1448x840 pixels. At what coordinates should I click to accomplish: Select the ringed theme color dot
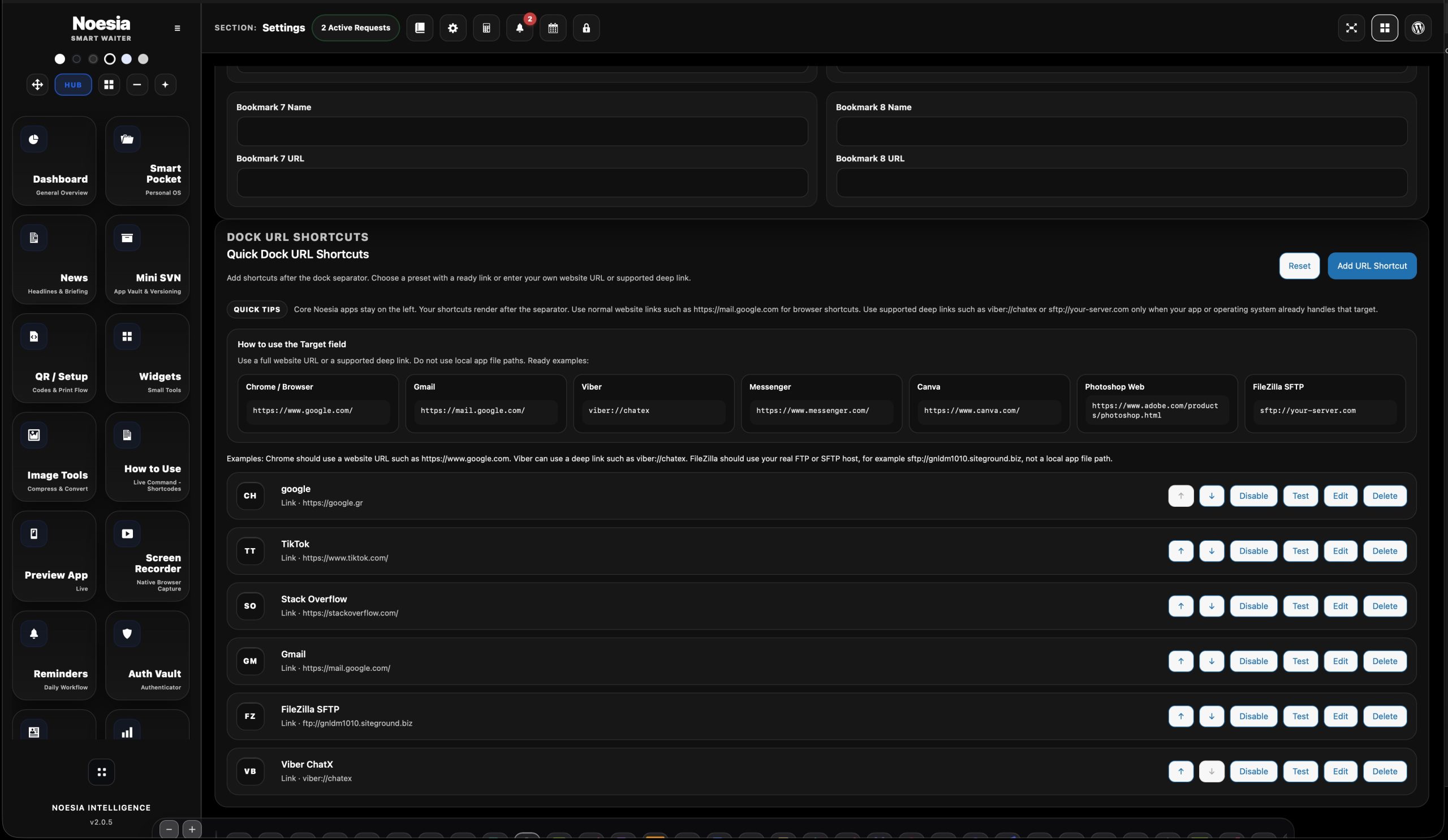pyautogui.click(x=110, y=59)
